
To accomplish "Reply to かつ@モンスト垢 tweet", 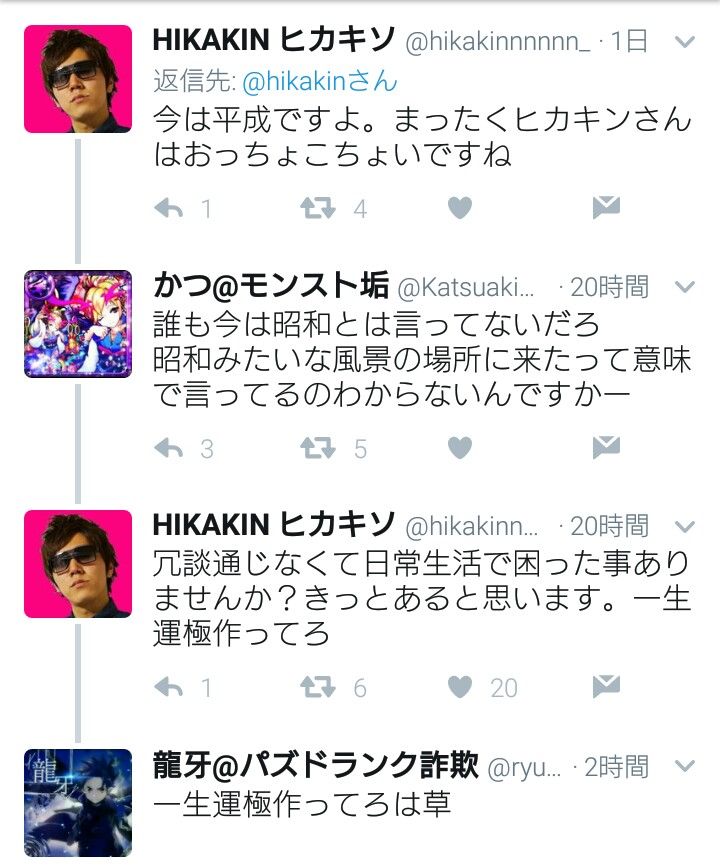I will click(169, 448).
